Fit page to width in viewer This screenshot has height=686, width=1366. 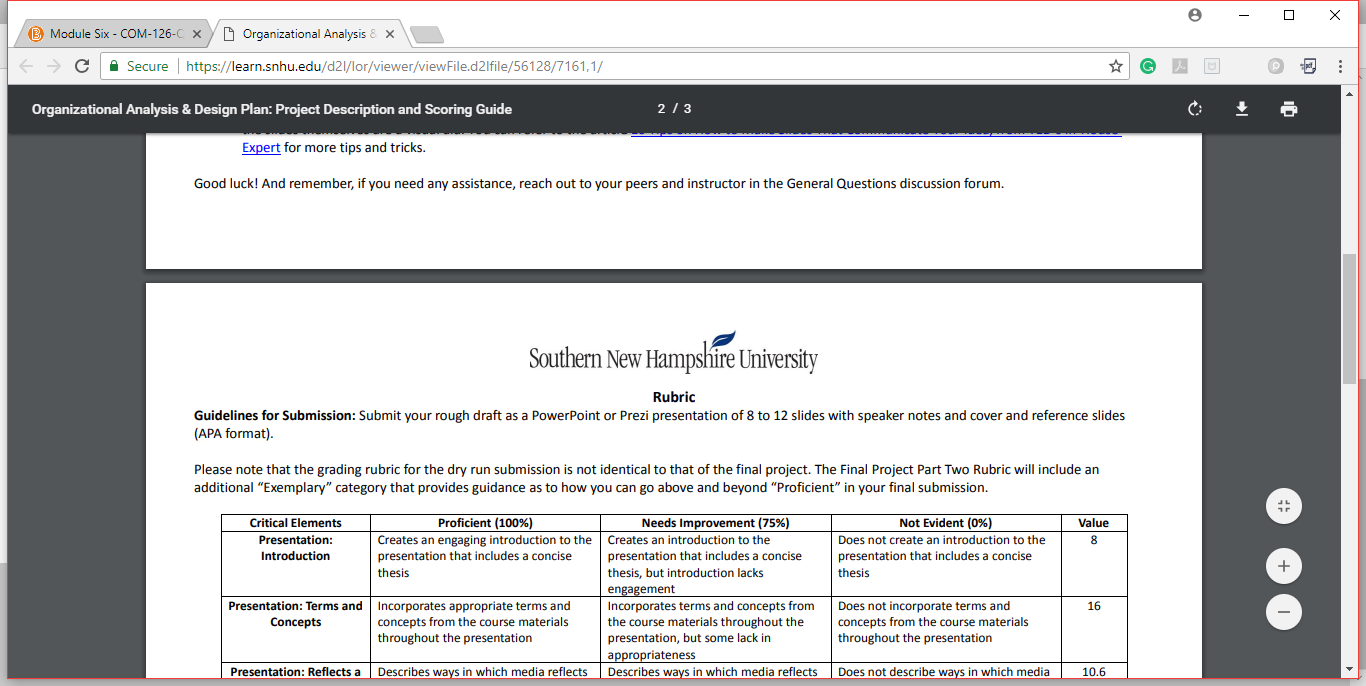[1284, 506]
